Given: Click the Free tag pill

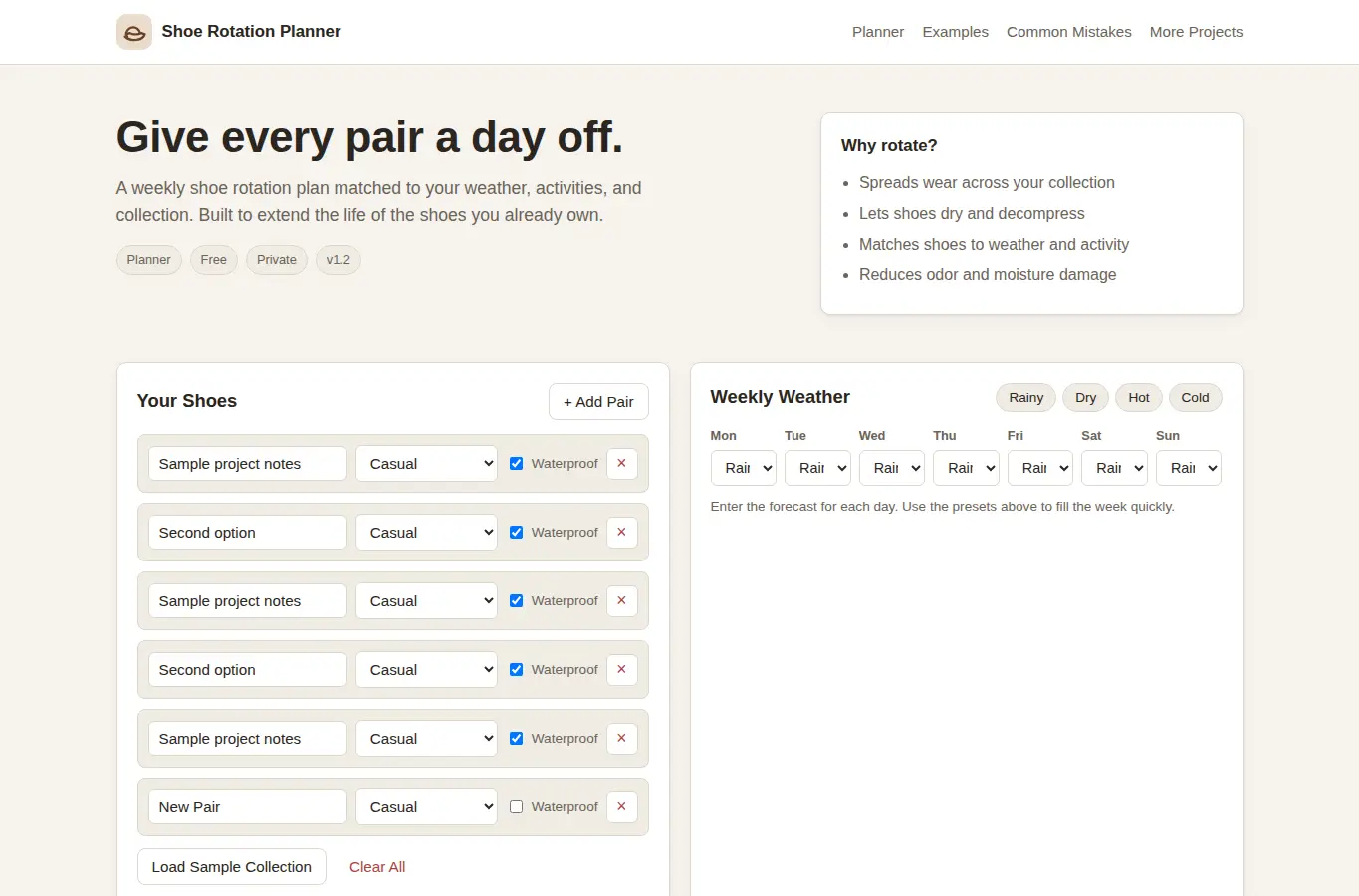Looking at the screenshot, I should 213,260.
